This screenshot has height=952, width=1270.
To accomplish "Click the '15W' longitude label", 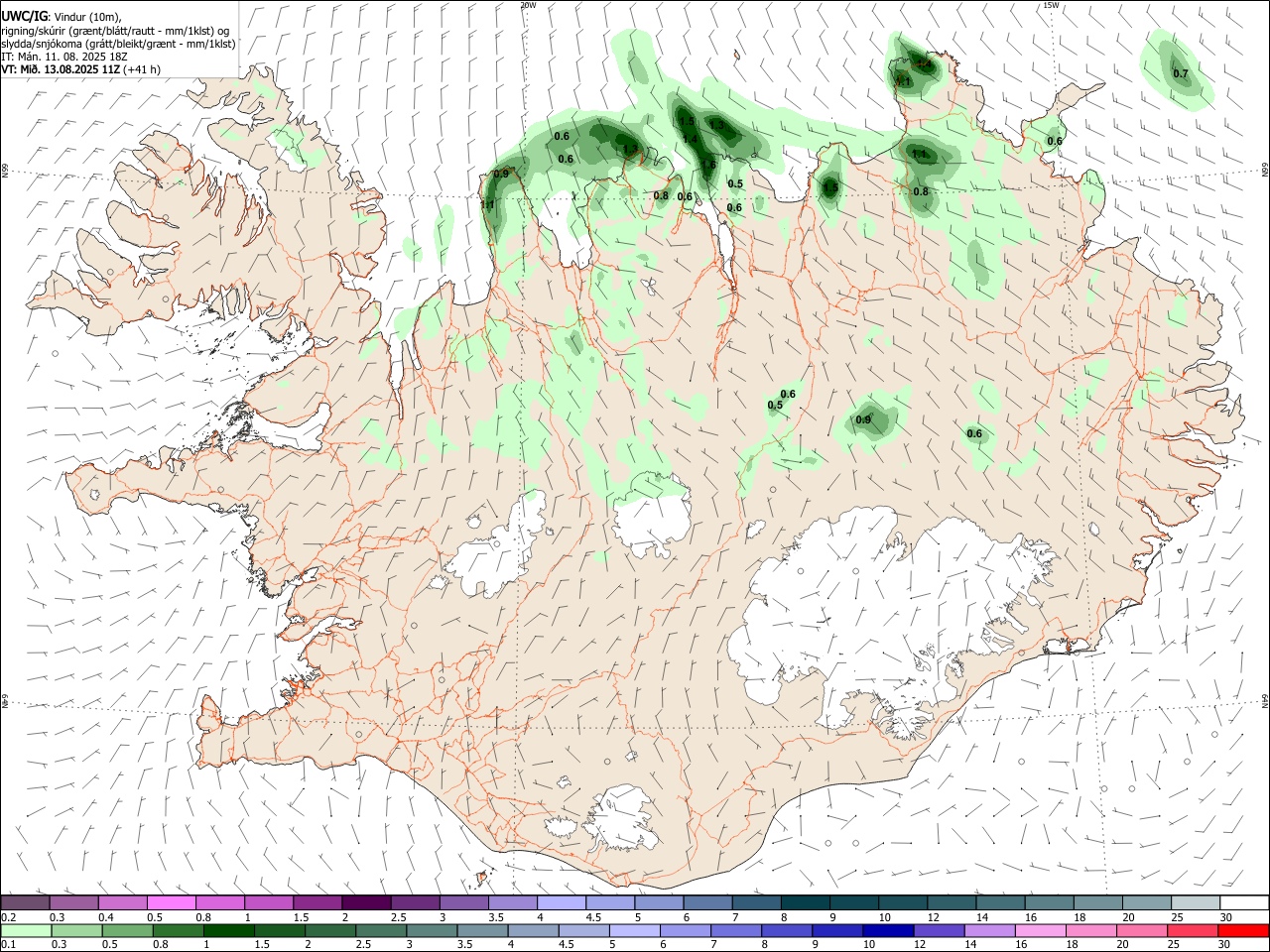I will (x=1051, y=5).
